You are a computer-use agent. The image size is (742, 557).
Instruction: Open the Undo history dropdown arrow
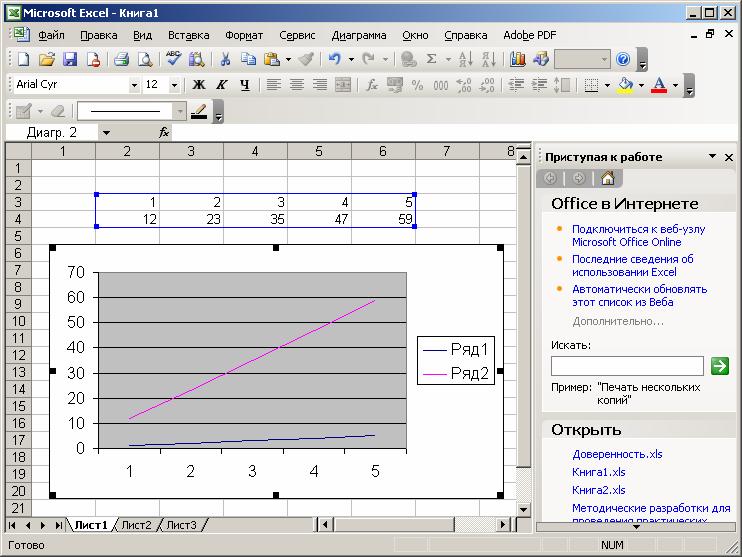tap(351, 59)
